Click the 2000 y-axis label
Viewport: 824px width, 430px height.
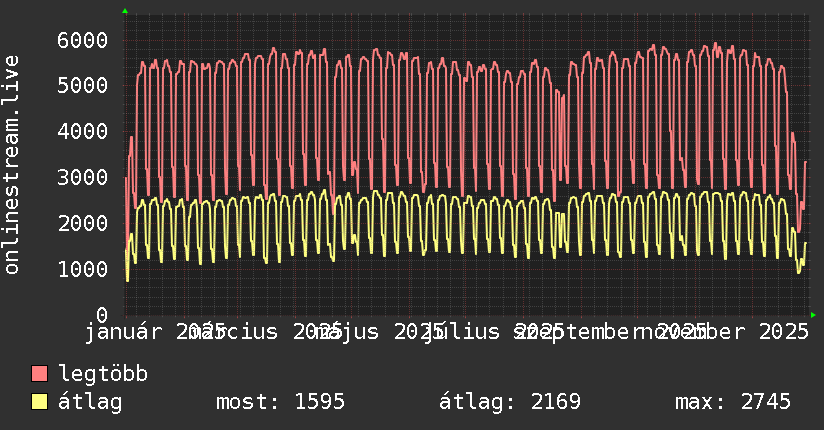pos(83,223)
